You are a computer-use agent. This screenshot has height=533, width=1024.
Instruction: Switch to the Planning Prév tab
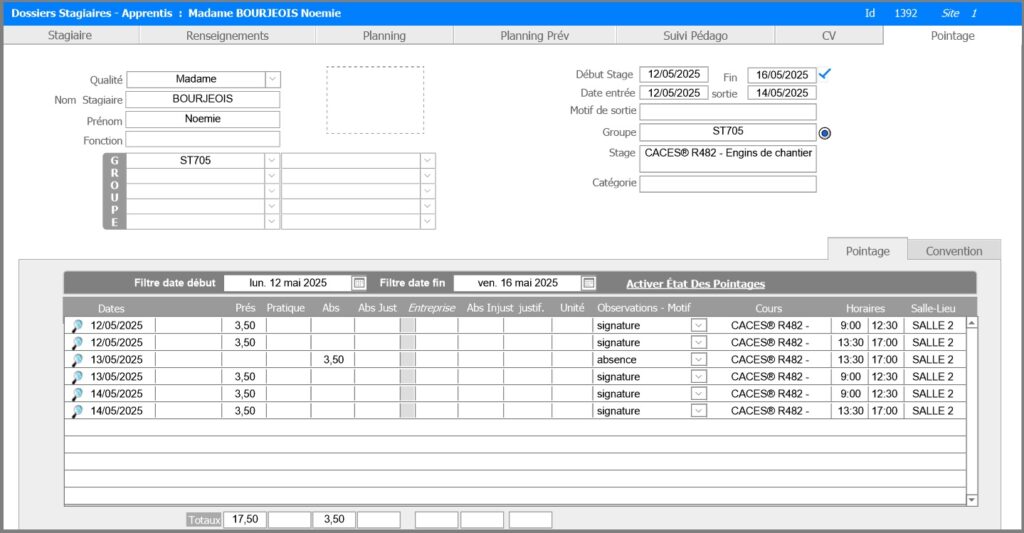click(534, 35)
